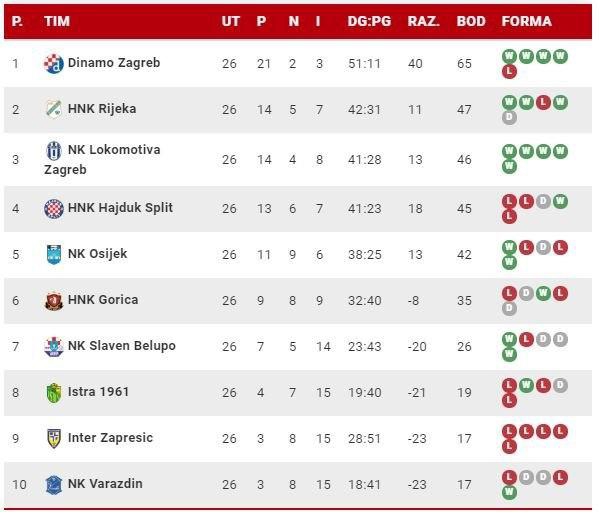Click the Inter Zapresic club crest
600x518 pixels.
tap(53, 438)
